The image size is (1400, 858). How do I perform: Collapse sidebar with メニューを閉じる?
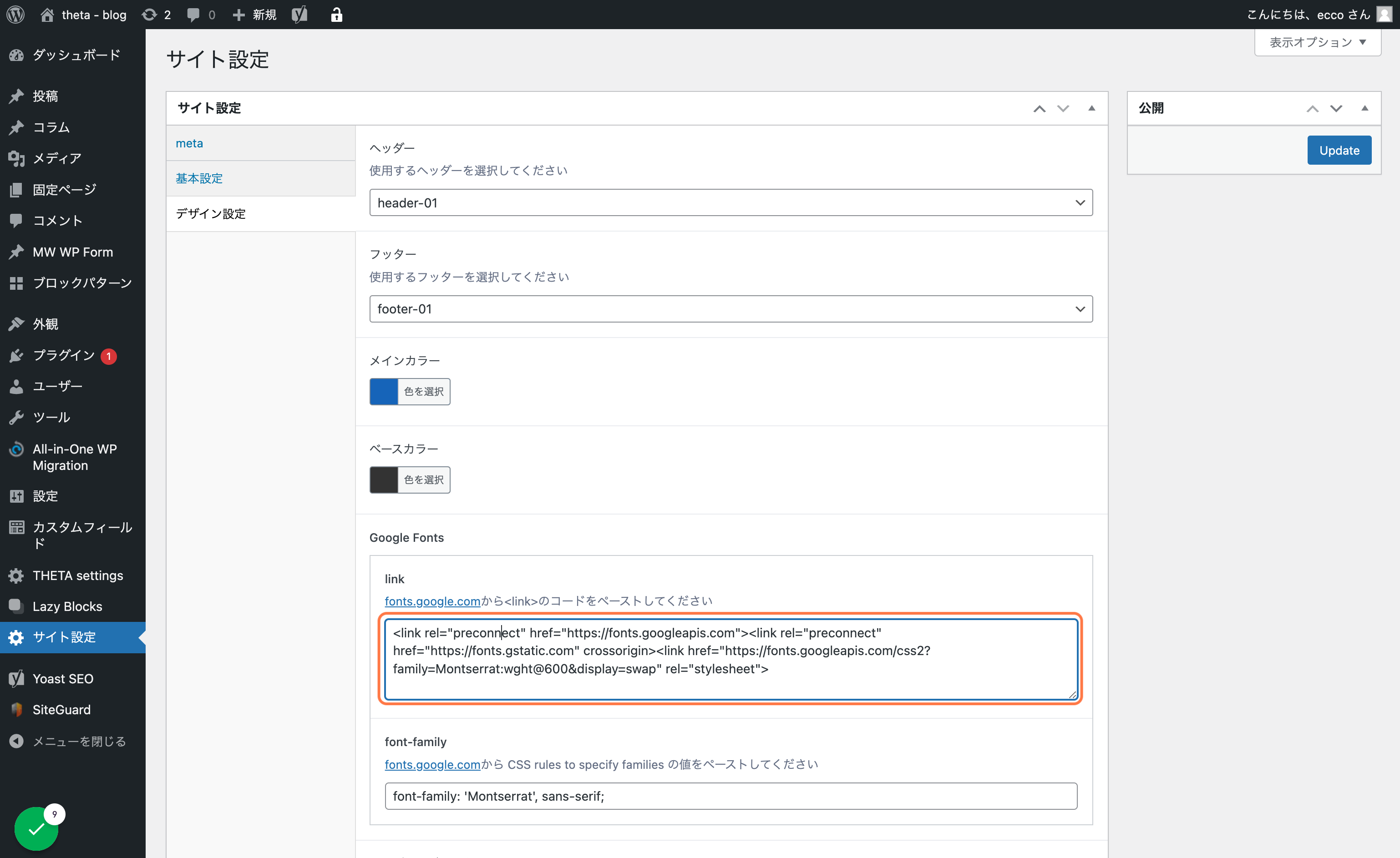click(x=73, y=741)
